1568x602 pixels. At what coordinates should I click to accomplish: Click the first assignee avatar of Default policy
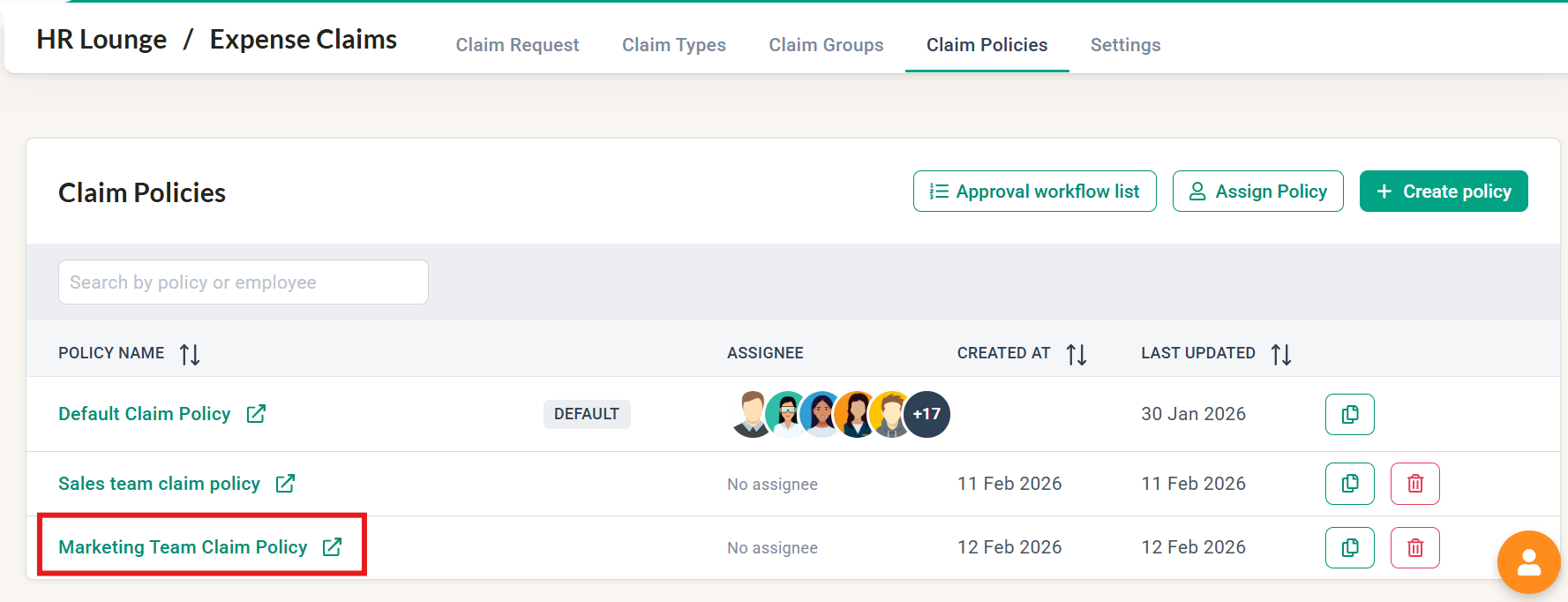click(753, 414)
